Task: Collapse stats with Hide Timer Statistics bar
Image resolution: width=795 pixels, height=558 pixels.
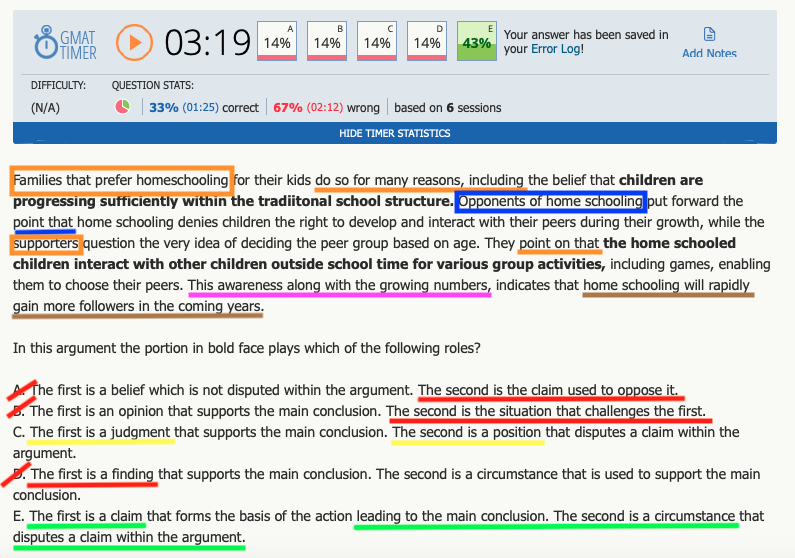Action: pos(395,133)
